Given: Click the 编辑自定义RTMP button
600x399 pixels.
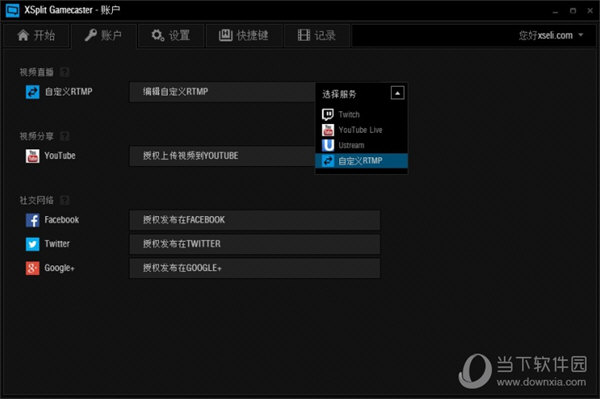Looking at the screenshot, I should 222,92.
